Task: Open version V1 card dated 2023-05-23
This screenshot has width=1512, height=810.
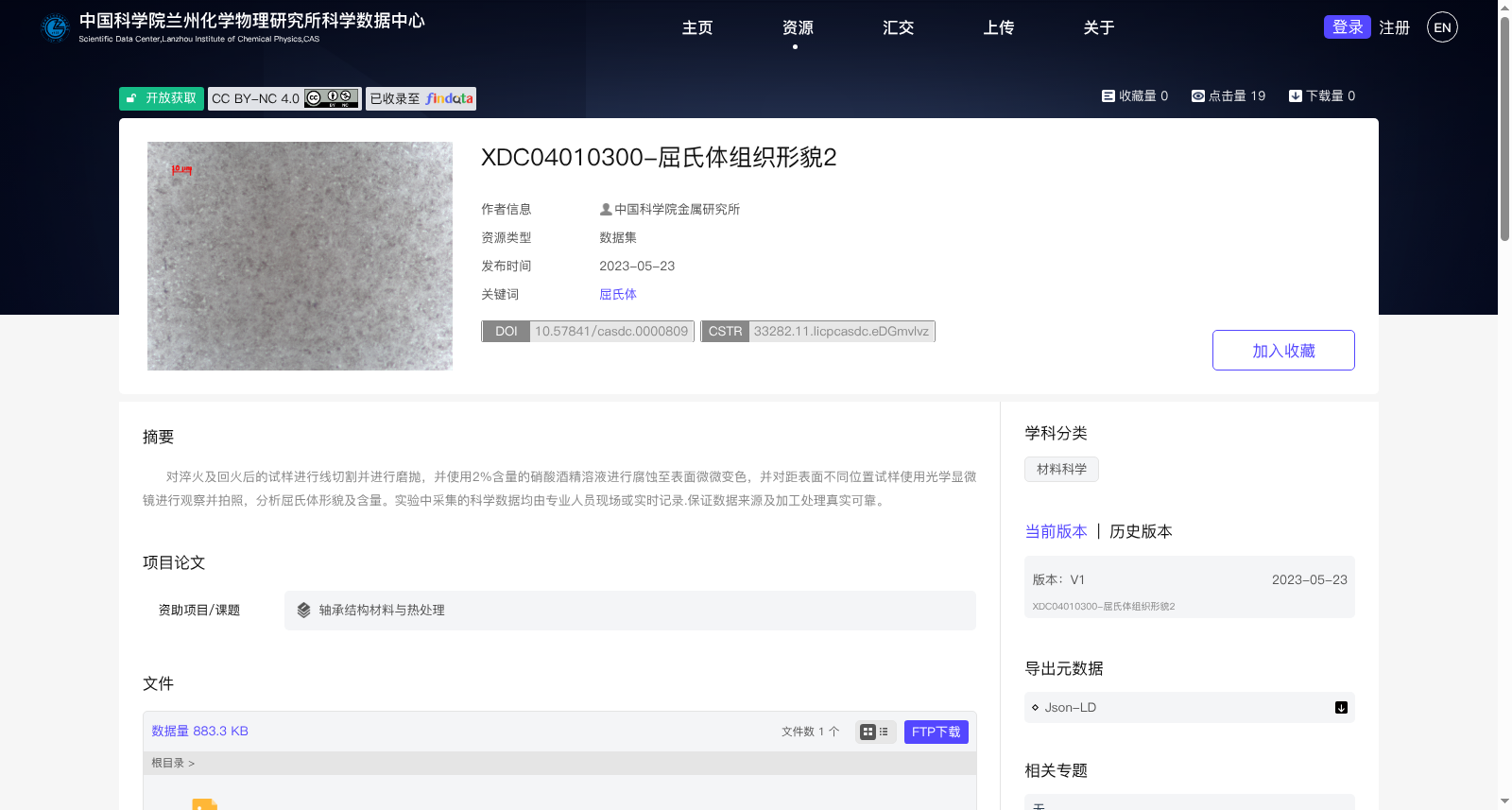Action: pyautogui.click(x=1190, y=587)
